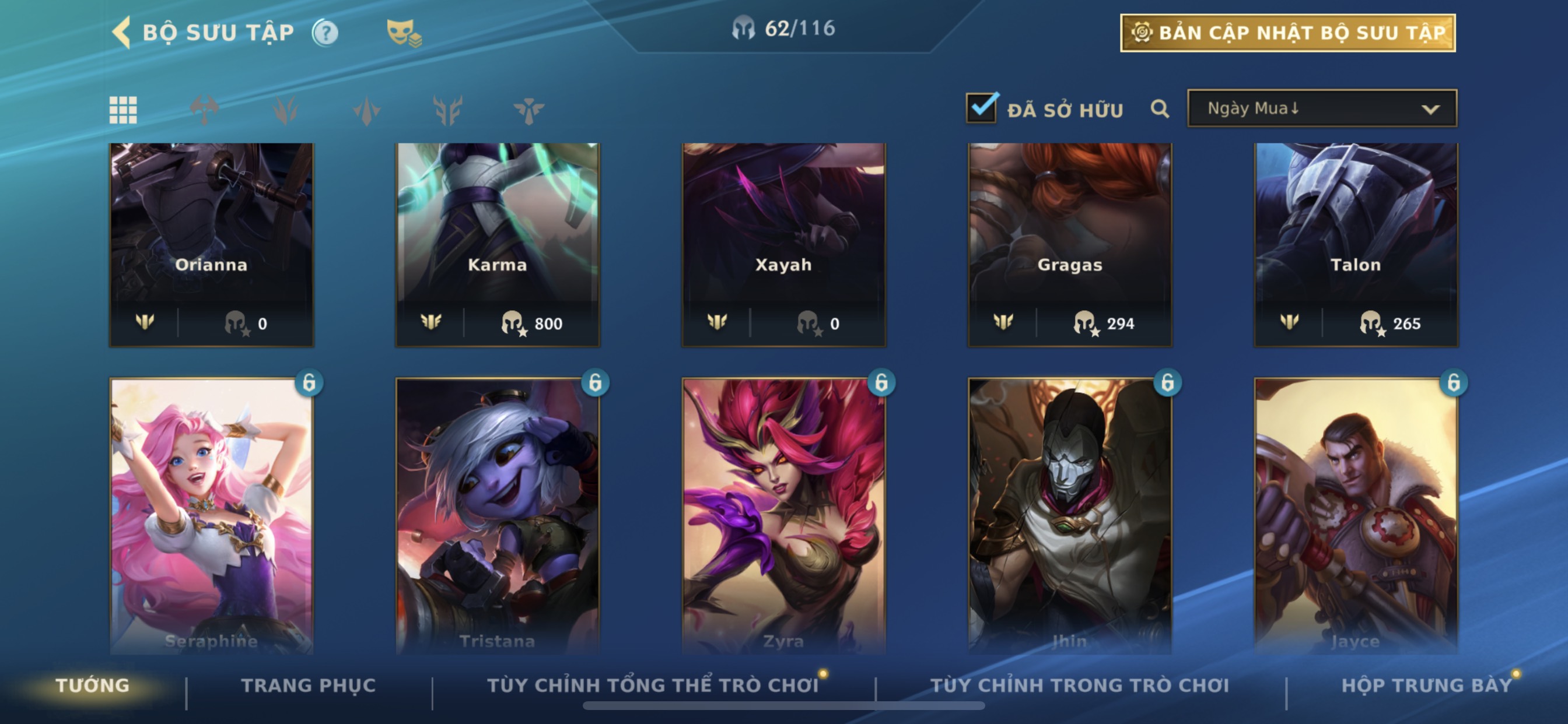
Task: Open the Seraphine champion card
Action: 211,516
